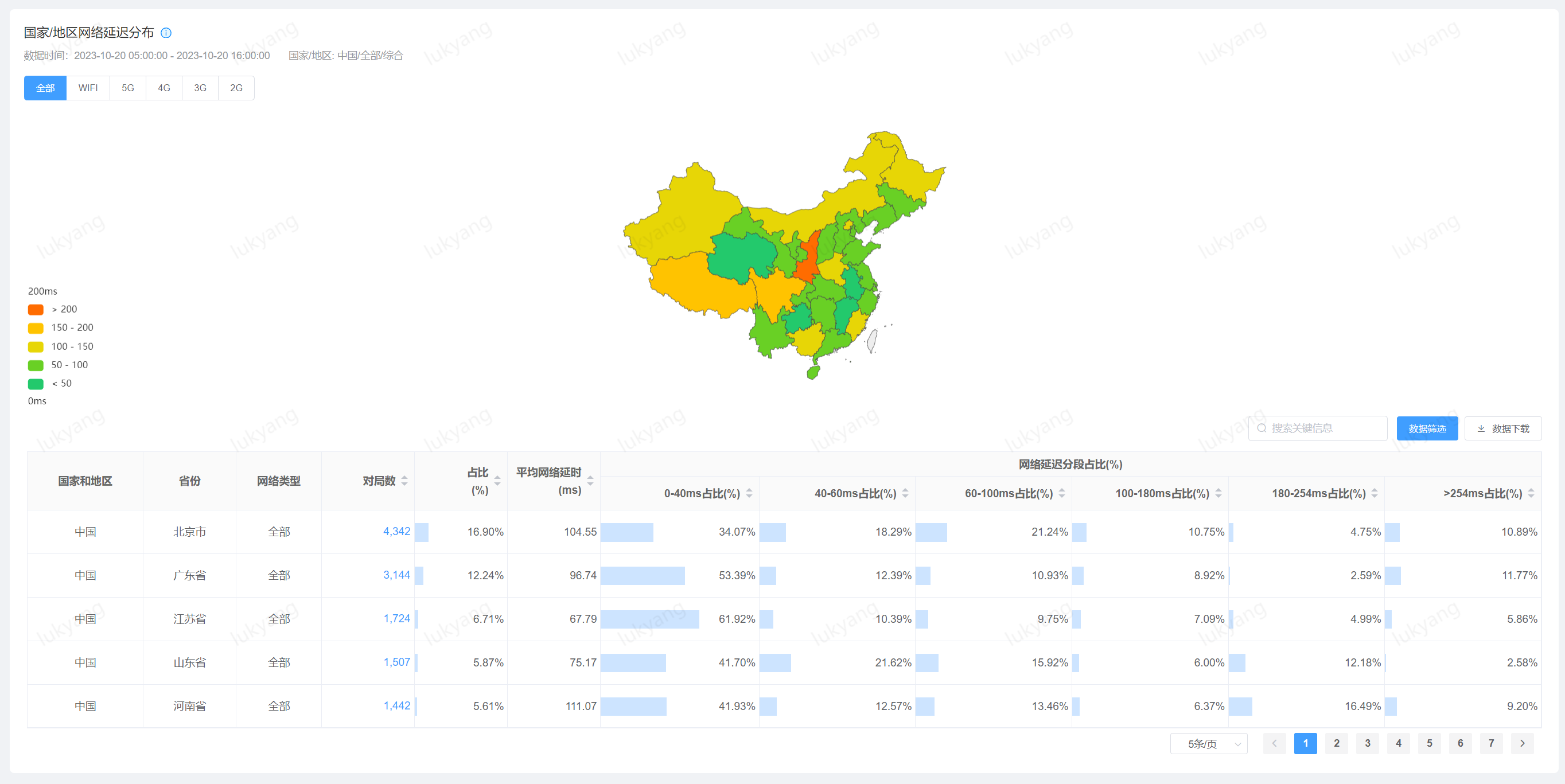The image size is (1565, 784).
Task: Switch to the WIFI tab
Action: pyautogui.click(x=88, y=88)
